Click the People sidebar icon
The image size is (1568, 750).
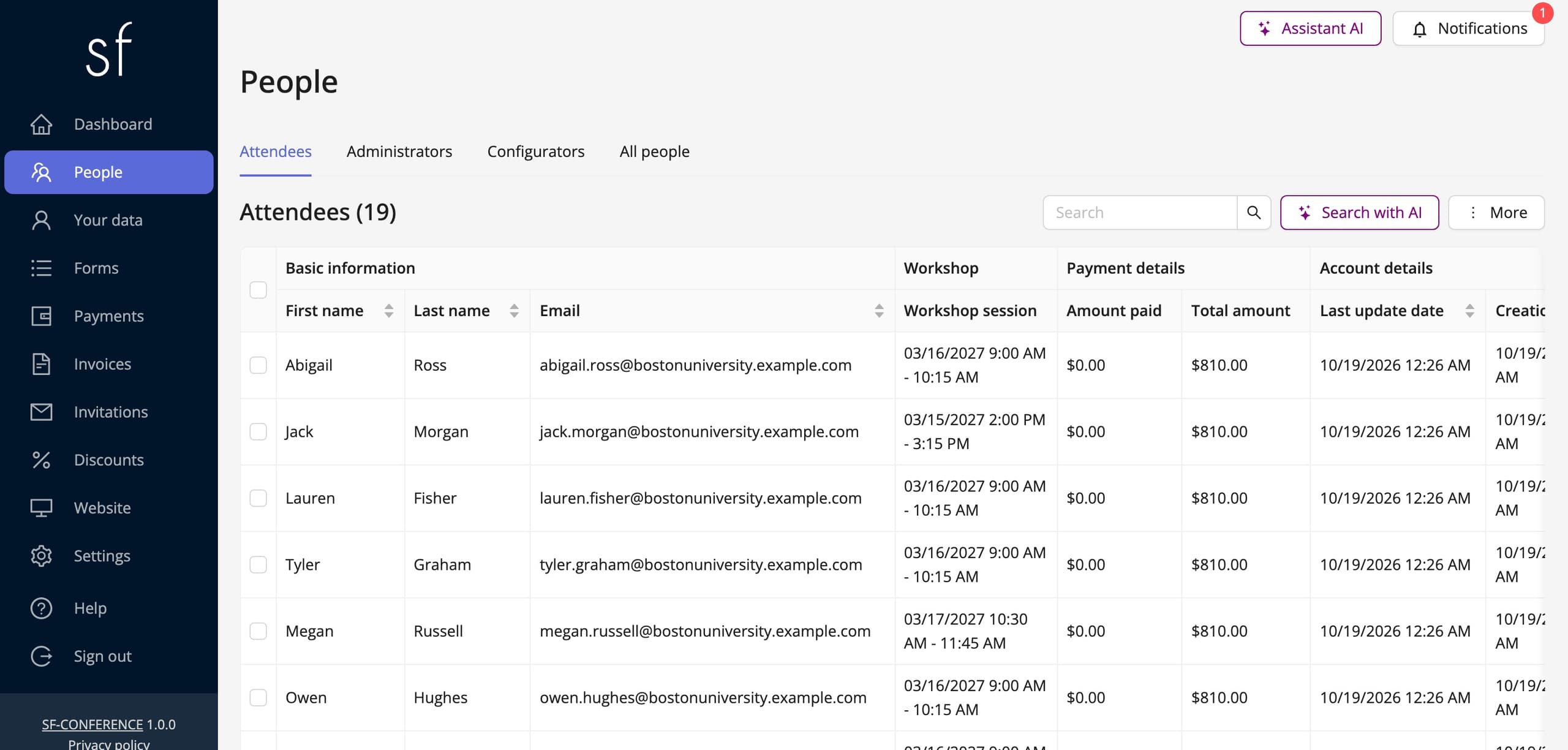point(41,172)
